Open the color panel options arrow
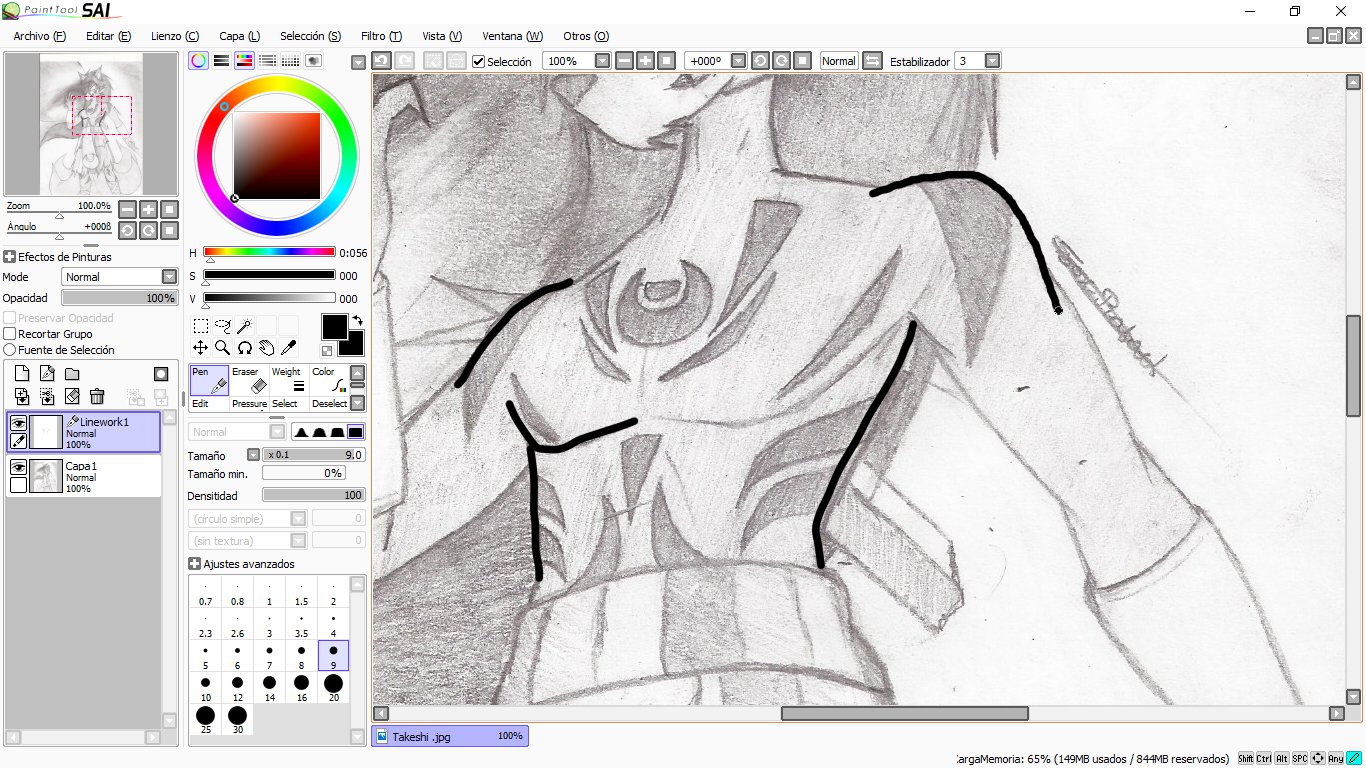 click(x=359, y=62)
